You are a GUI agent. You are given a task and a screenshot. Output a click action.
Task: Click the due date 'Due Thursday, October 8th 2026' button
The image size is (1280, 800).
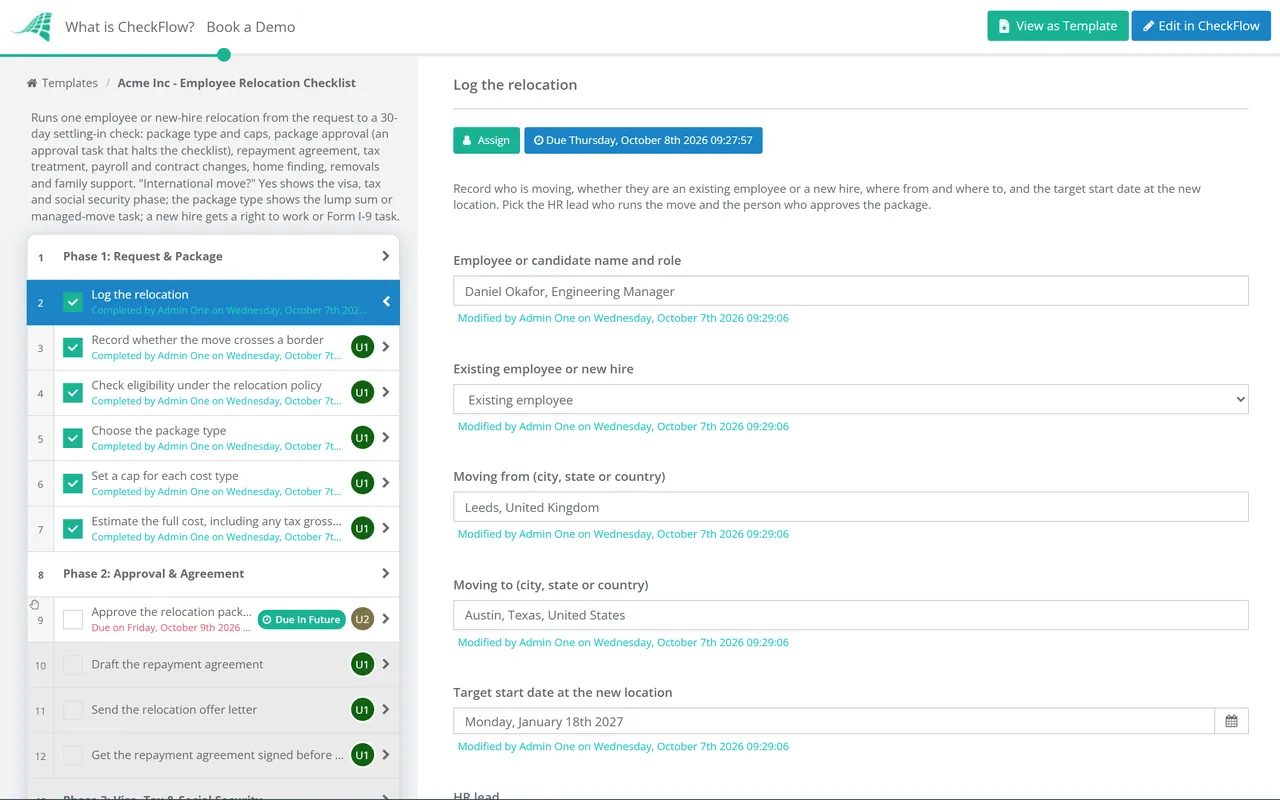point(643,140)
